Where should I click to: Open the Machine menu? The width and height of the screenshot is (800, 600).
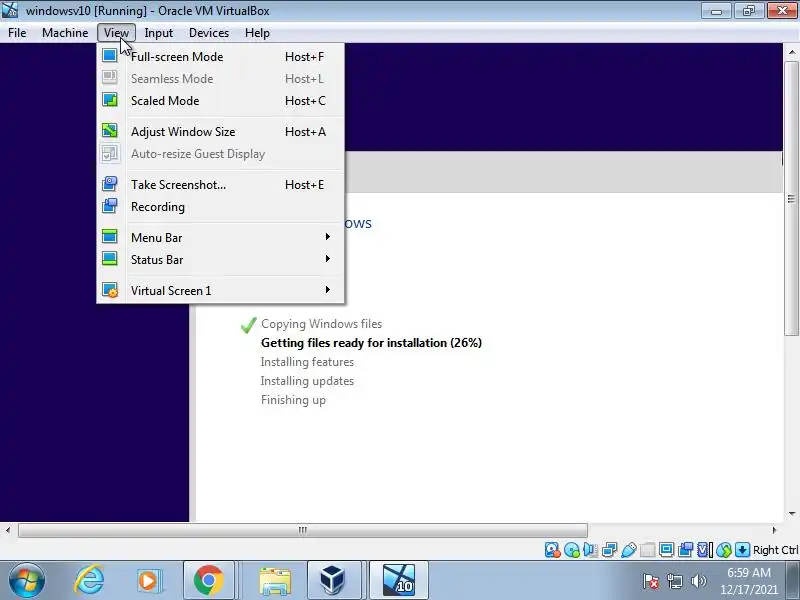[65, 33]
